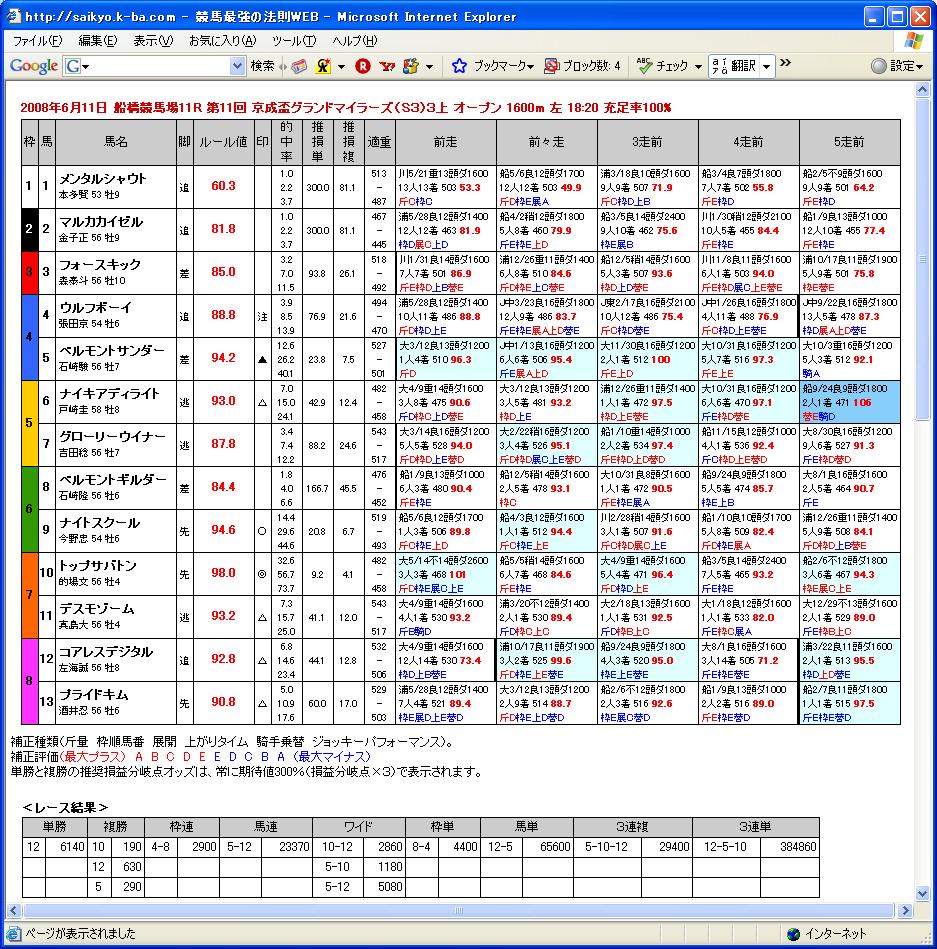Click the yellow star search icon
Viewport: 937px width, 949px height.
tap(323, 66)
